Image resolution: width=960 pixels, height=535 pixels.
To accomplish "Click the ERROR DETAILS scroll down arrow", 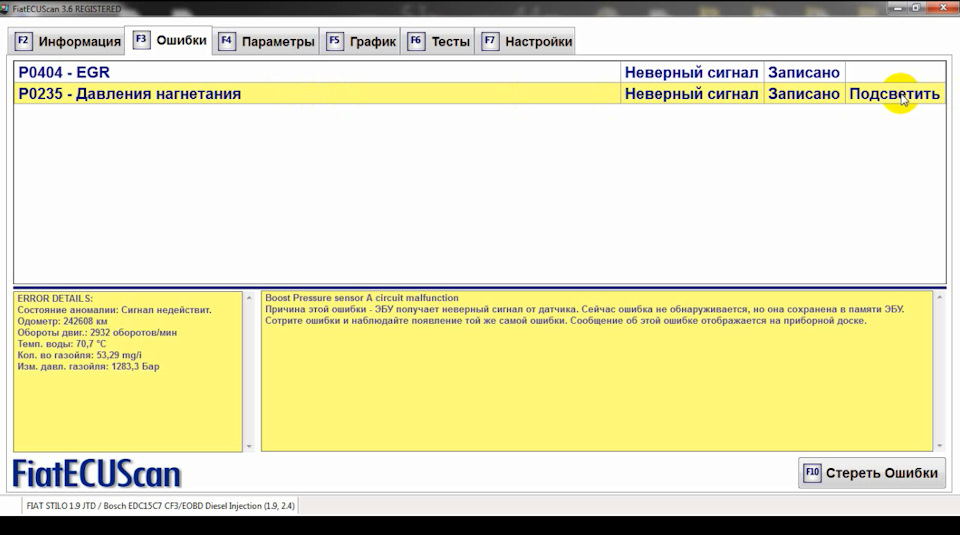I will [x=249, y=446].
